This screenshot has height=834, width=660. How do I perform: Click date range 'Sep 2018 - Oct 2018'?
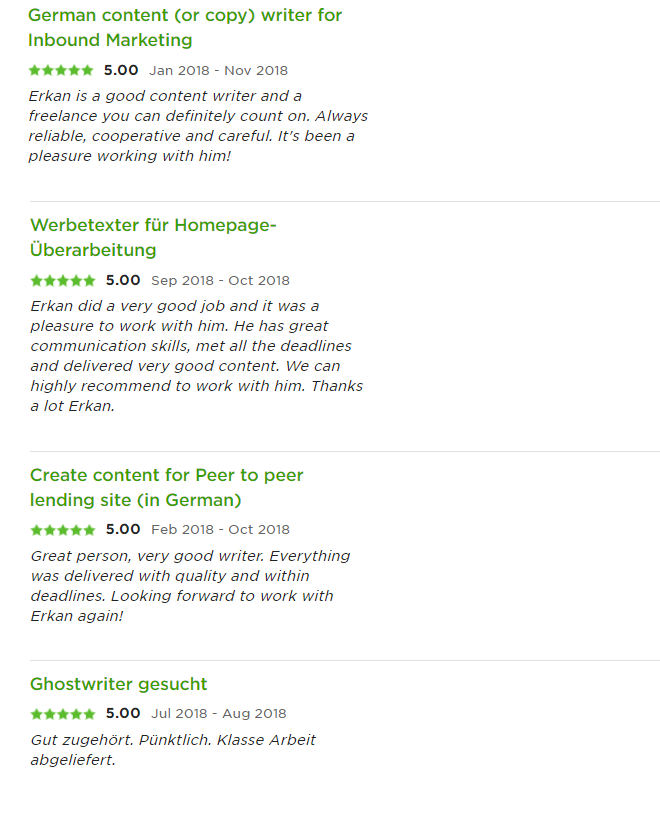tap(220, 280)
